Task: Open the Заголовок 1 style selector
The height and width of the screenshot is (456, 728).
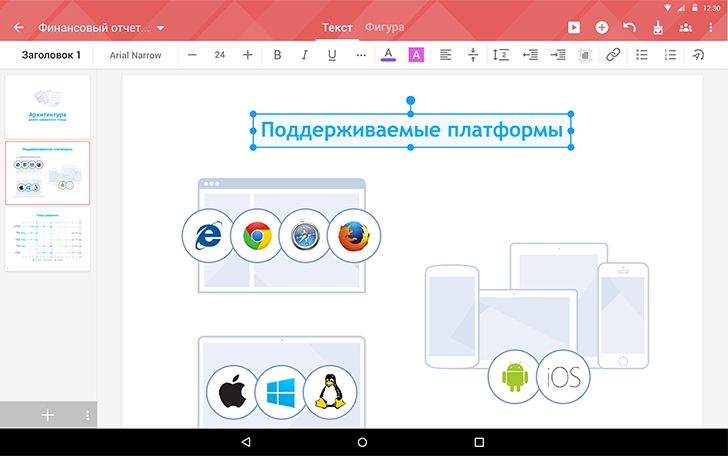Action: [51, 55]
